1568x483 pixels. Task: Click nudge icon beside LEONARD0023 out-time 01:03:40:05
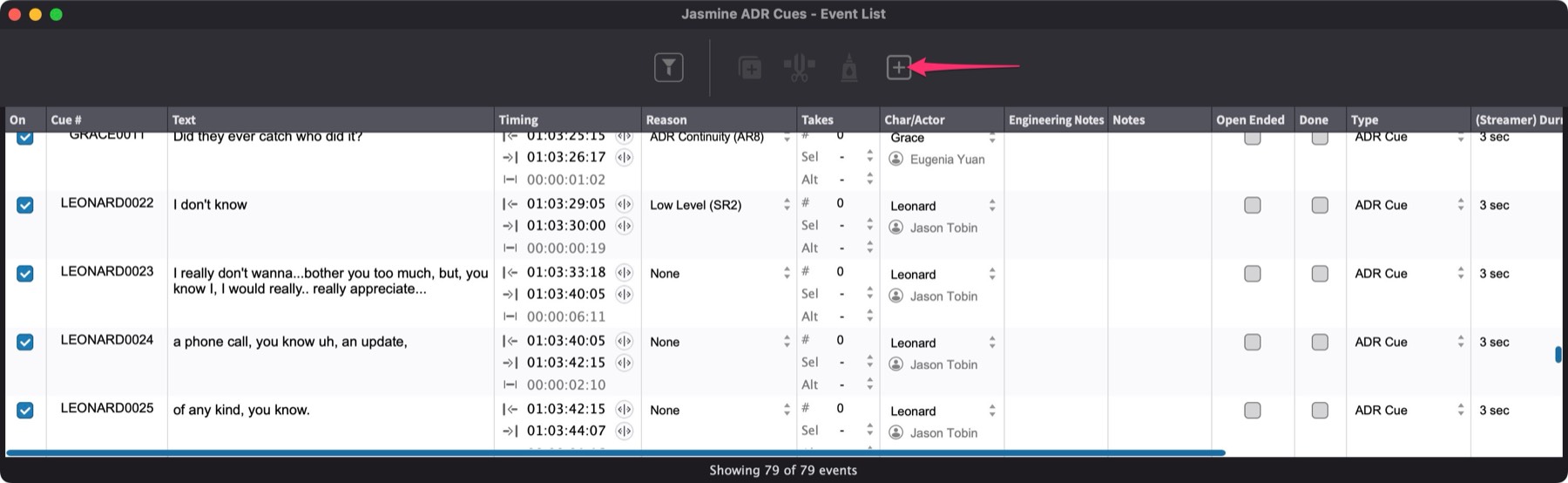[x=625, y=295]
